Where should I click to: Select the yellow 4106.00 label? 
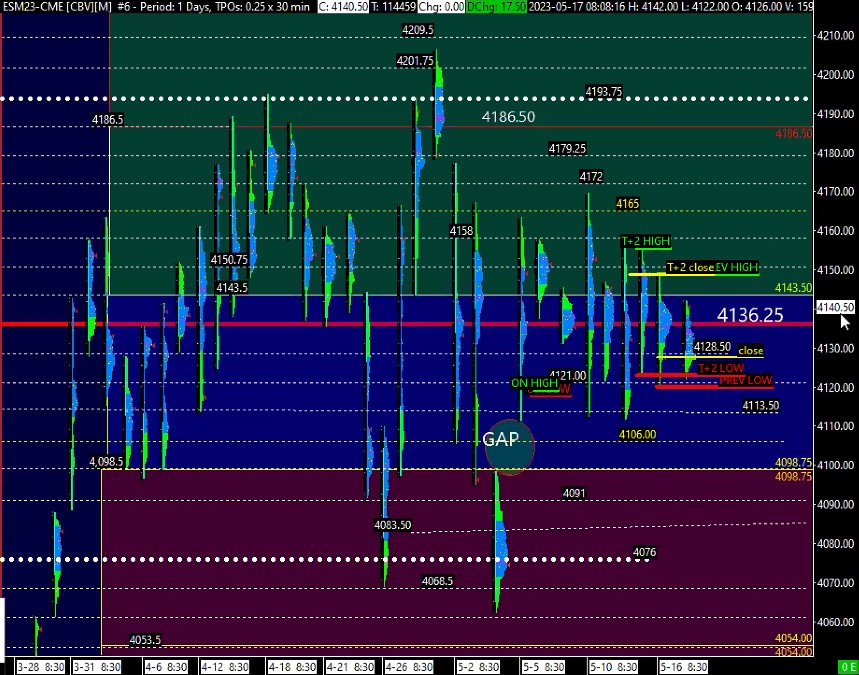pos(637,434)
